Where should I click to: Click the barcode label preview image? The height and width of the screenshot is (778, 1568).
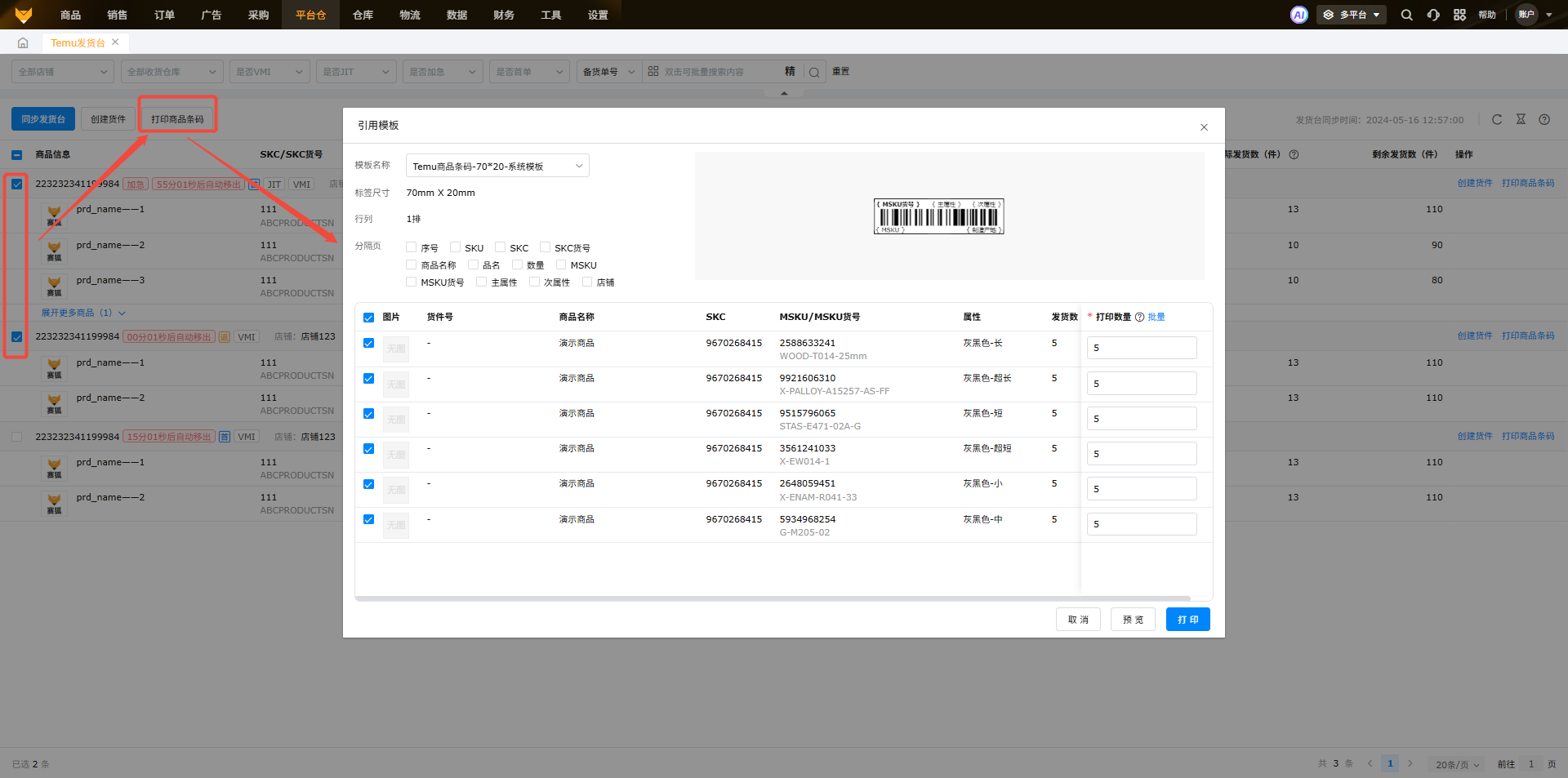point(938,216)
